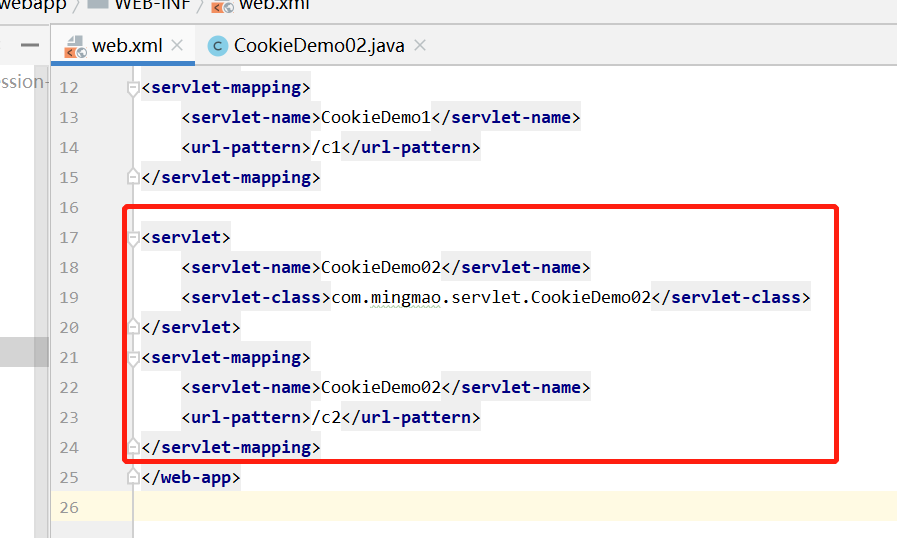Click the CookieDemo02 class icon in tab
The image size is (897, 538).
point(217,46)
